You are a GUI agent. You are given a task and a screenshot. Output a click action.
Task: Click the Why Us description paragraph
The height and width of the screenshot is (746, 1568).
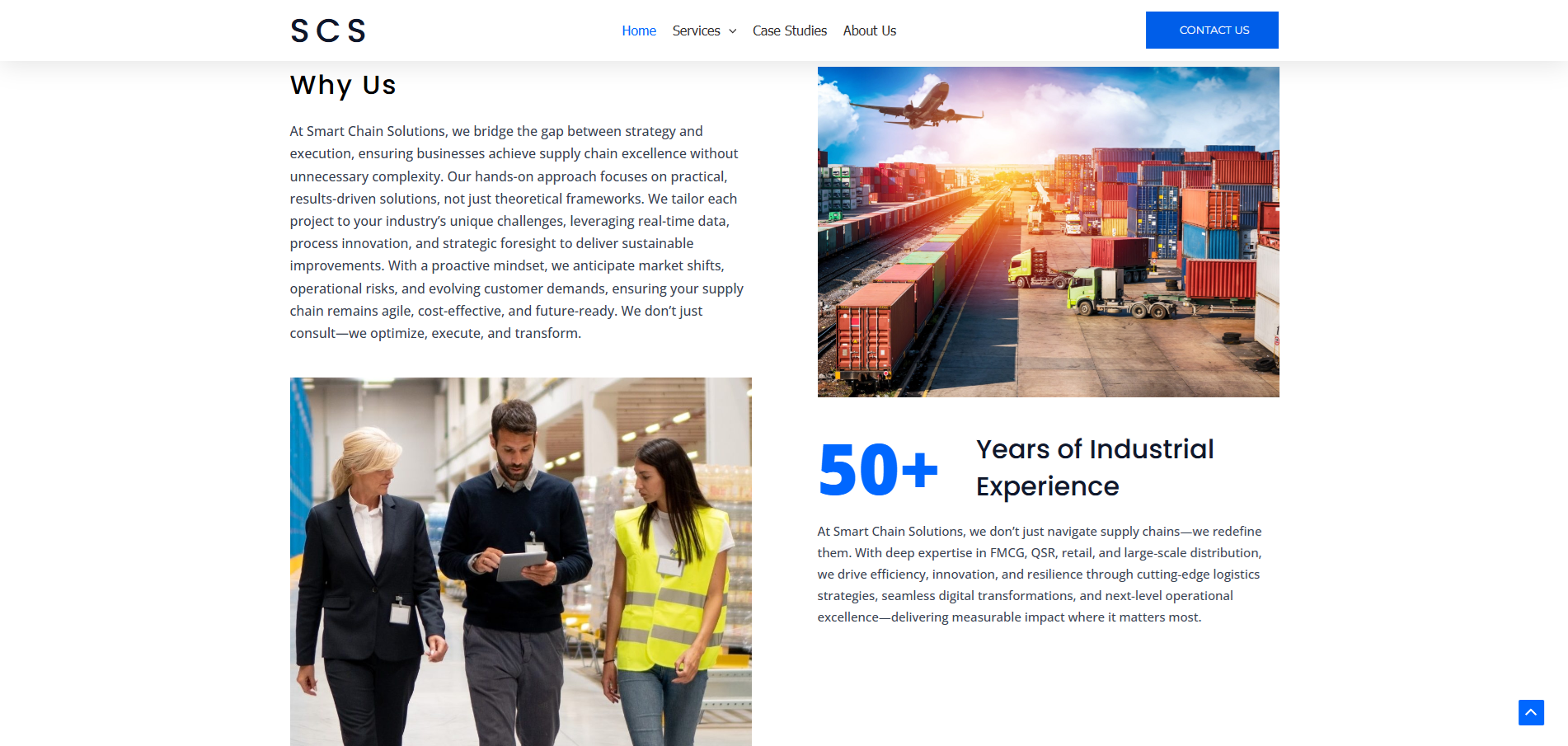pos(517,232)
